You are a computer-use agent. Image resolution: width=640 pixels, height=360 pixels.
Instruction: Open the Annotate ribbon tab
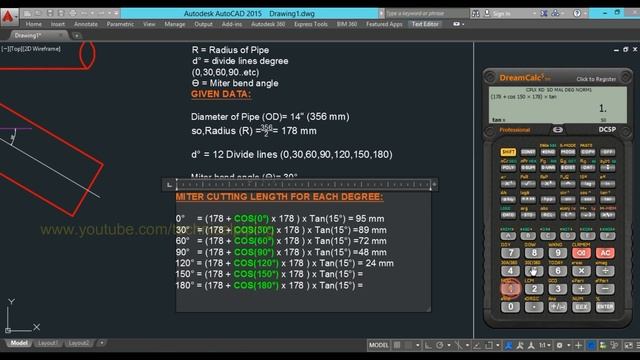(86, 24)
